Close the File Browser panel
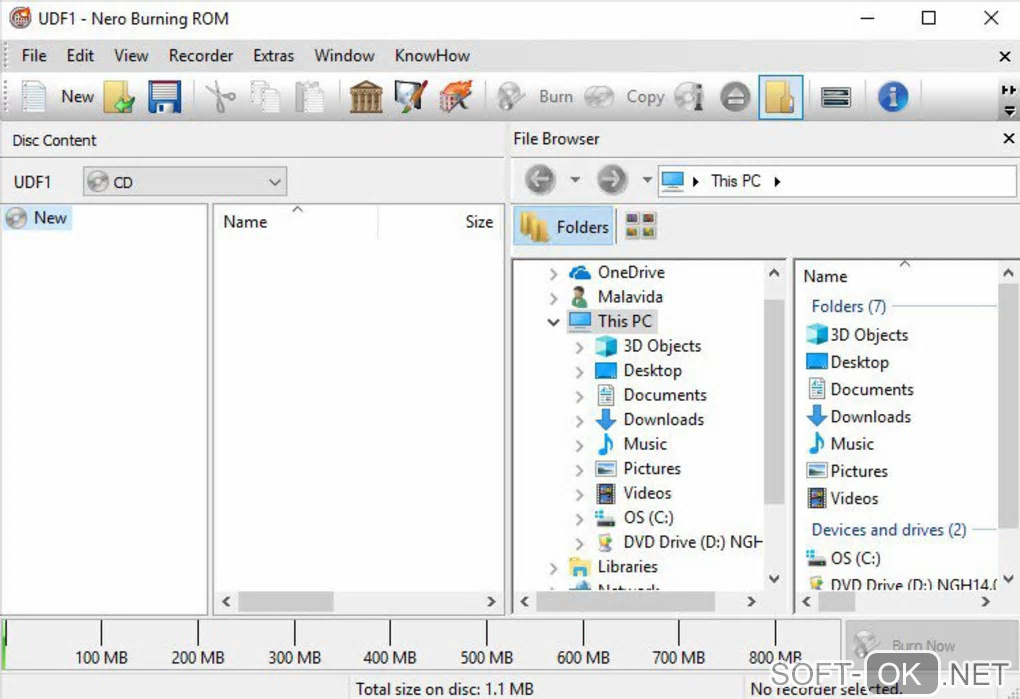This screenshot has height=699, width=1020. 1008,138
